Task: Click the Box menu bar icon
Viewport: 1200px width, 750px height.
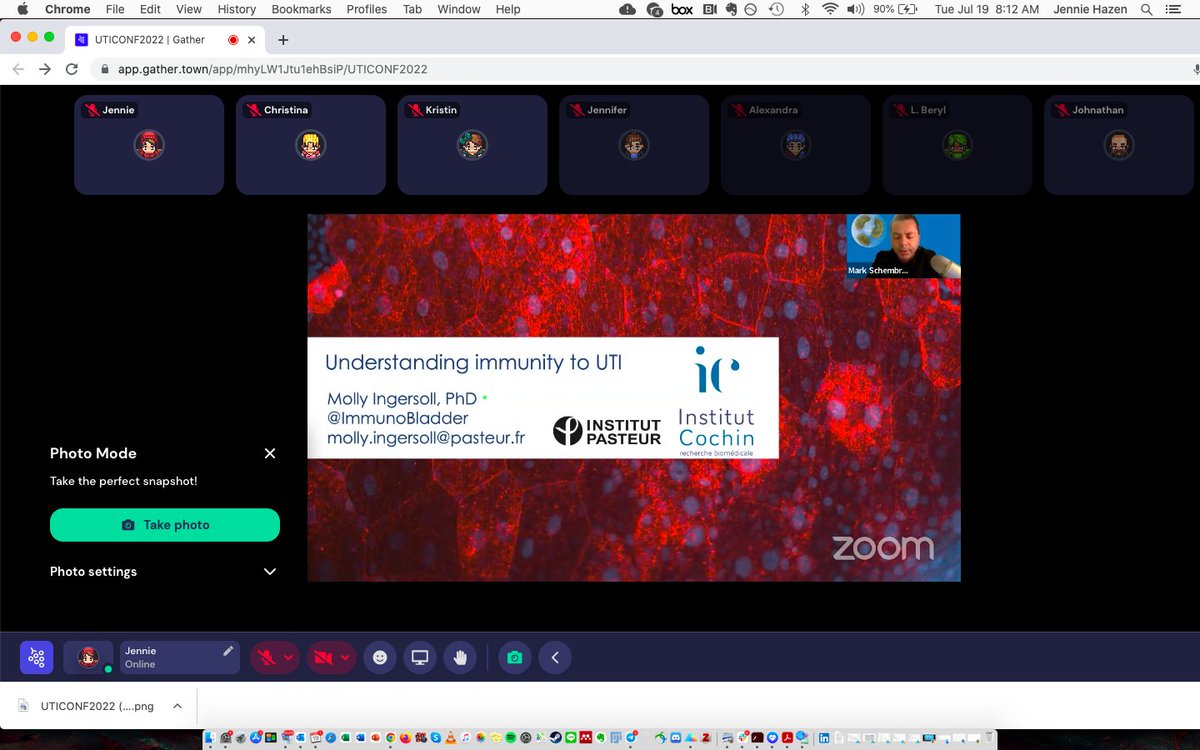Action: [x=682, y=9]
